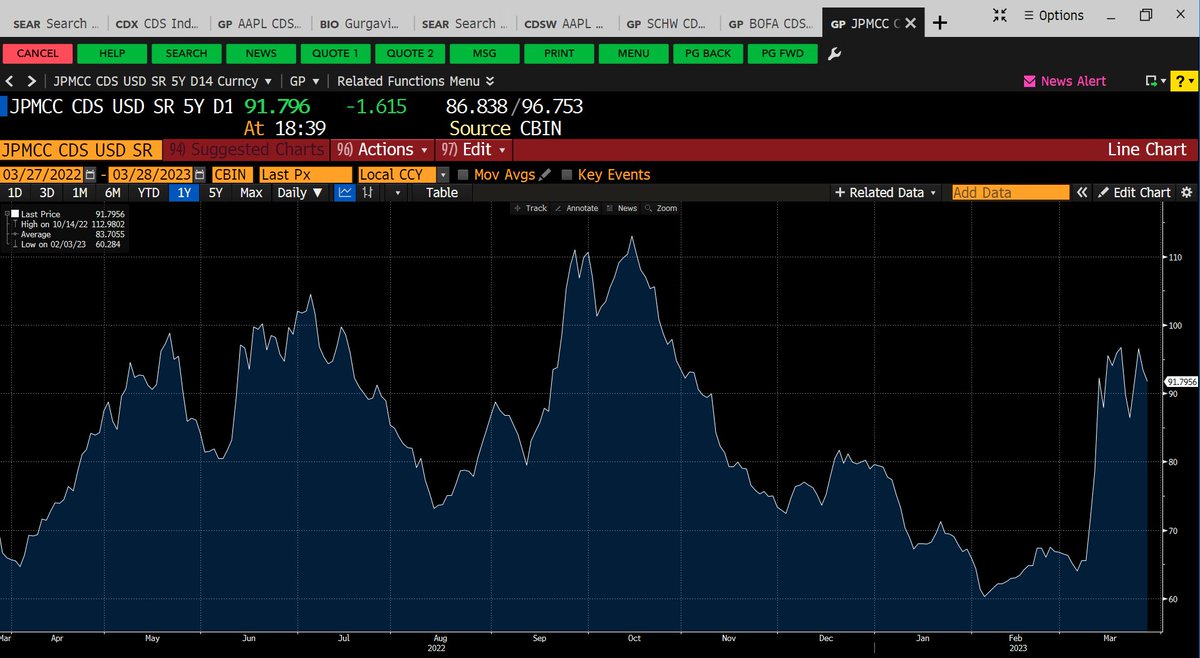Enable the Mov Avgs checkbox
Viewport: 1200px width, 658px height.
coord(463,173)
